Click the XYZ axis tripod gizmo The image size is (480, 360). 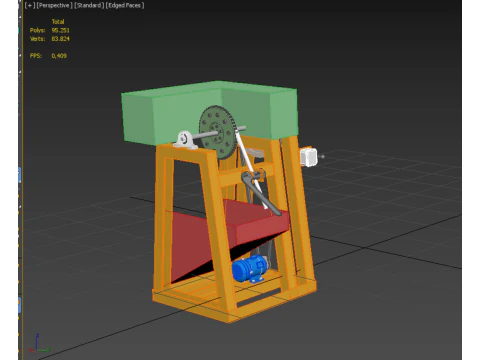pyautogui.click(x=39, y=343)
